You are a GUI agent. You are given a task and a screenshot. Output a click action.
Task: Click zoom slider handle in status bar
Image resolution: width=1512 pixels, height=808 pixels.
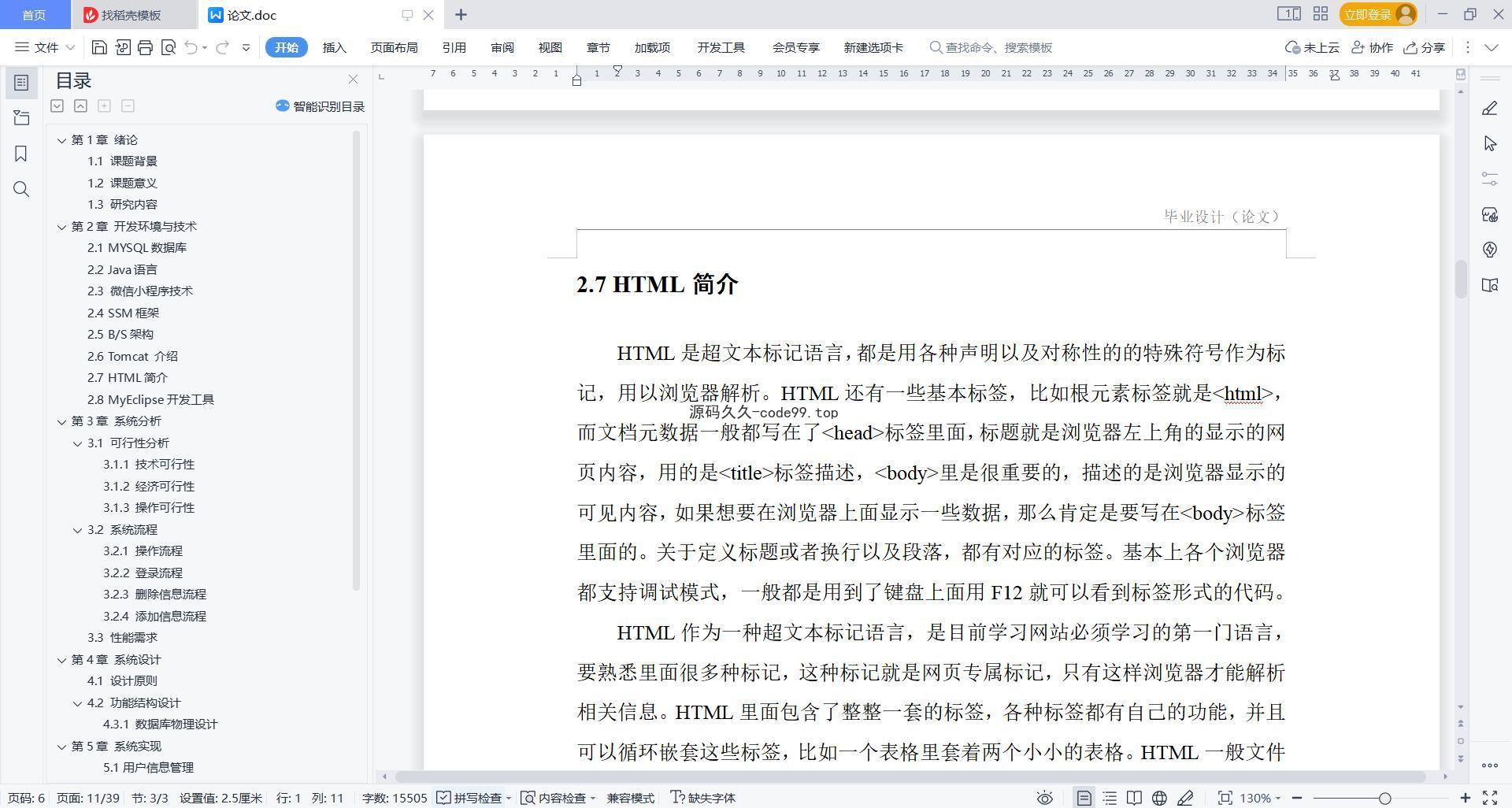(1384, 798)
